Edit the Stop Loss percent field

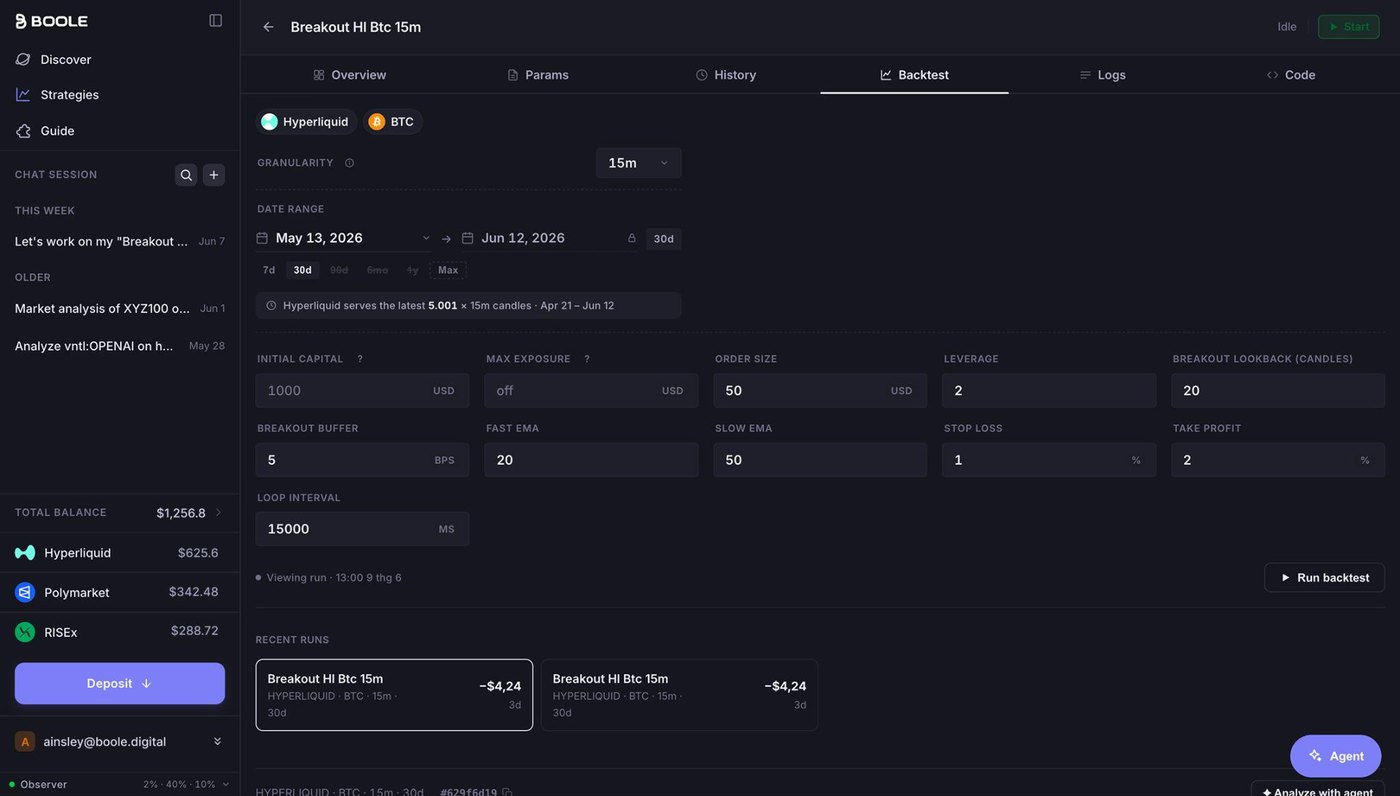[x=1049, y=460]
